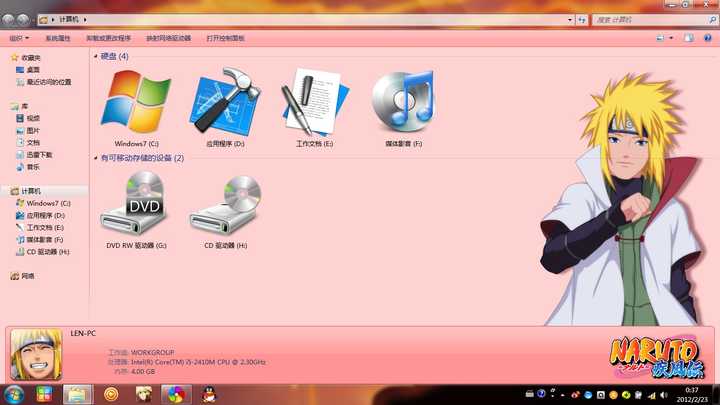Click the refresh button beside address bar
The width and height of the screenshot is (720, 405).
(x=582, y=20)
